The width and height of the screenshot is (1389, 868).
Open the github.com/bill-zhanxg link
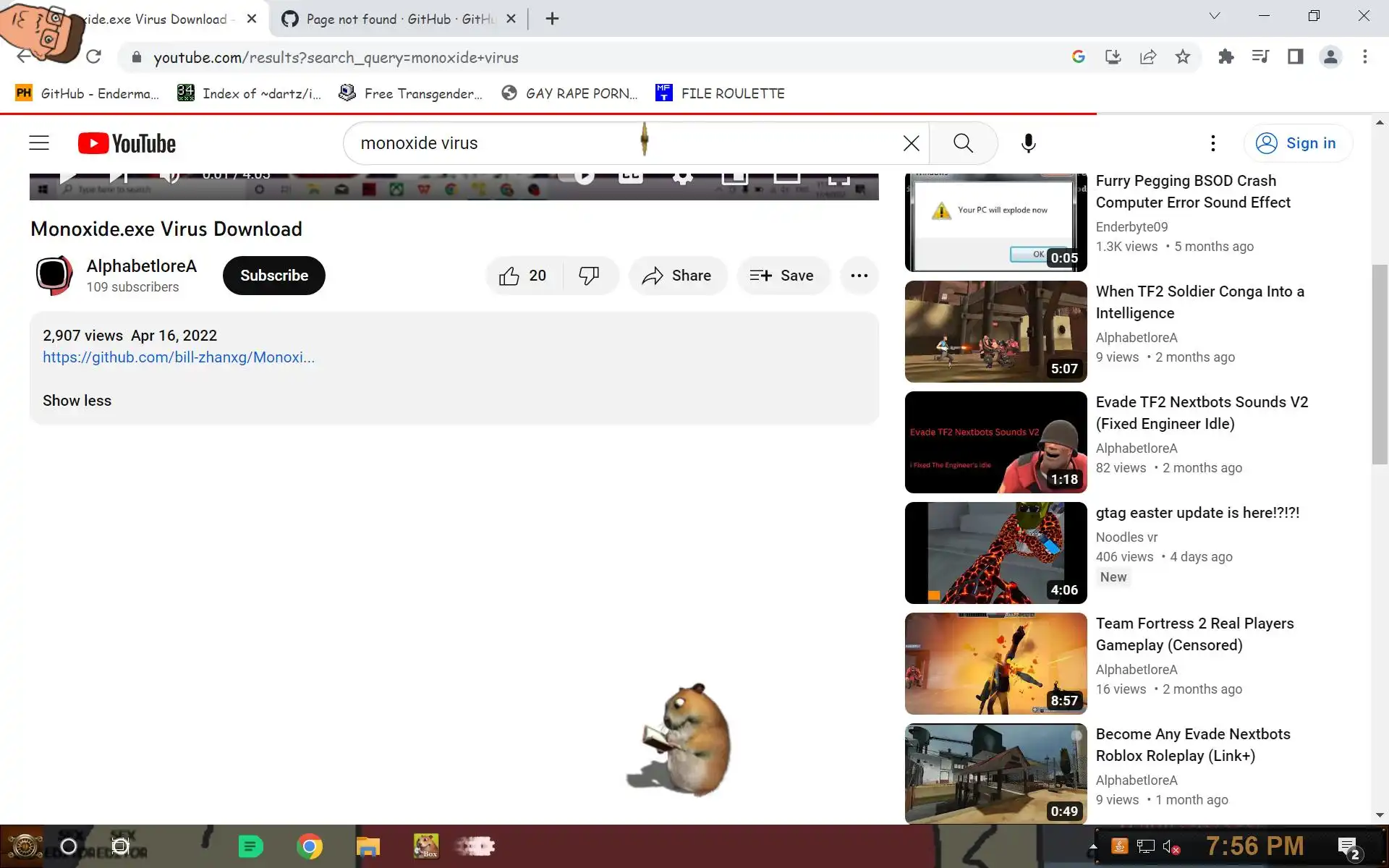[x=179, y=357]
